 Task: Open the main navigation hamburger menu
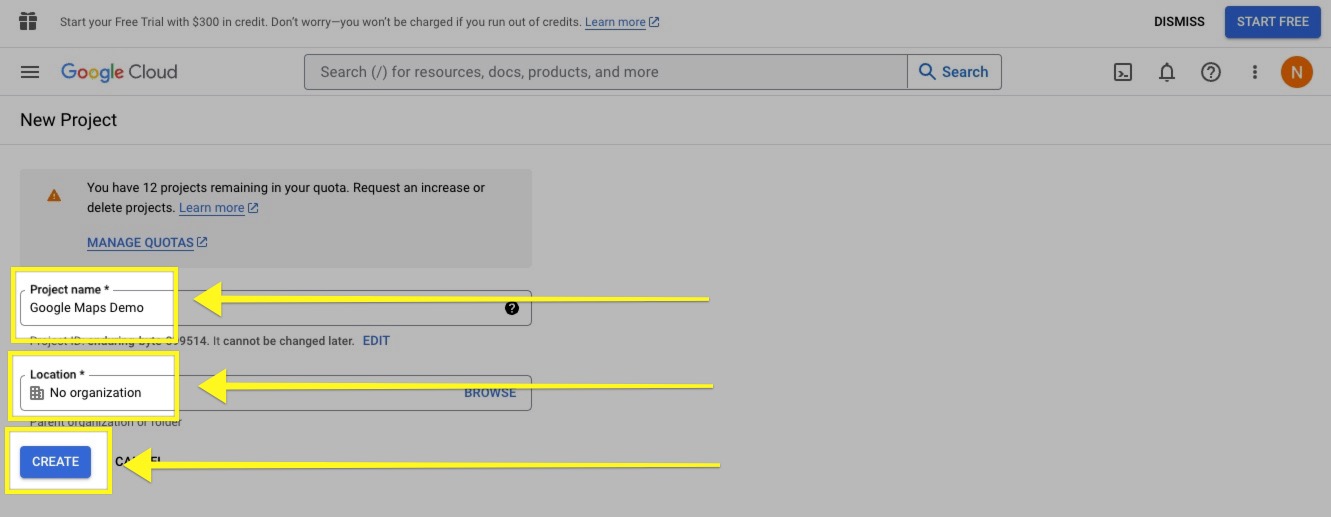[x=30, y=72]
